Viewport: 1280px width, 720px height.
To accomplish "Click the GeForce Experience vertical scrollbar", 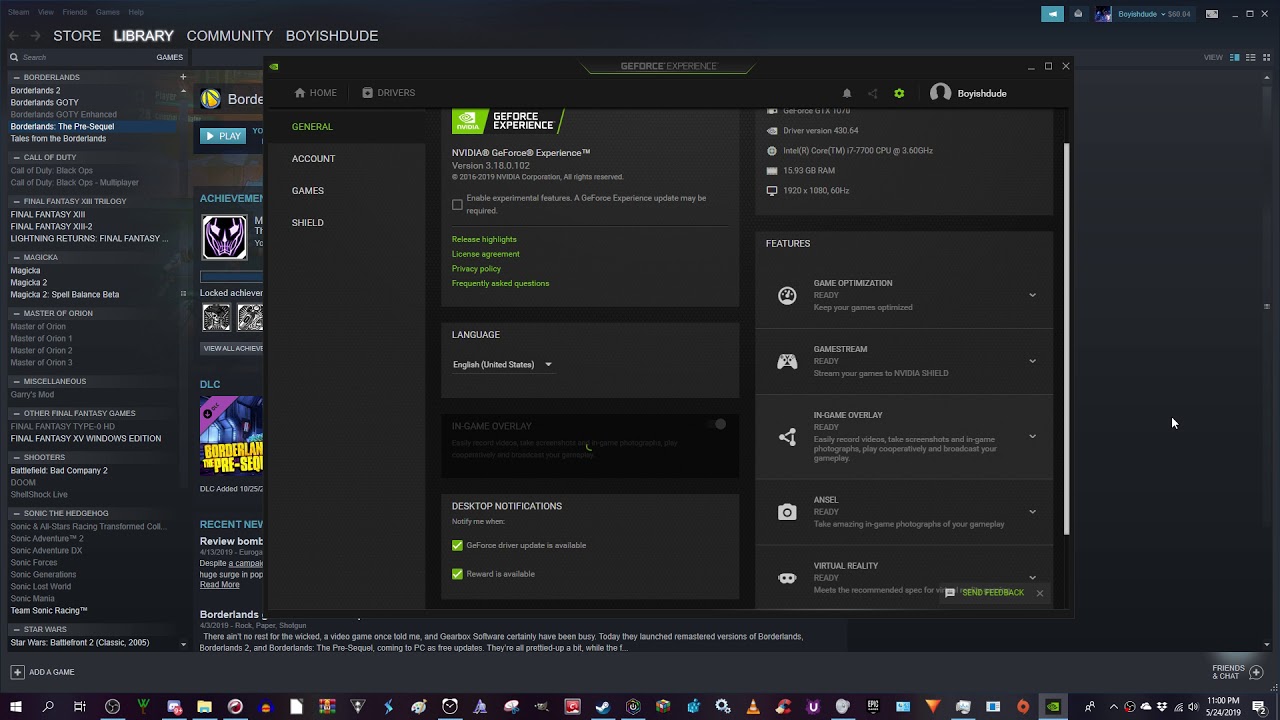I will (1066, 340).
